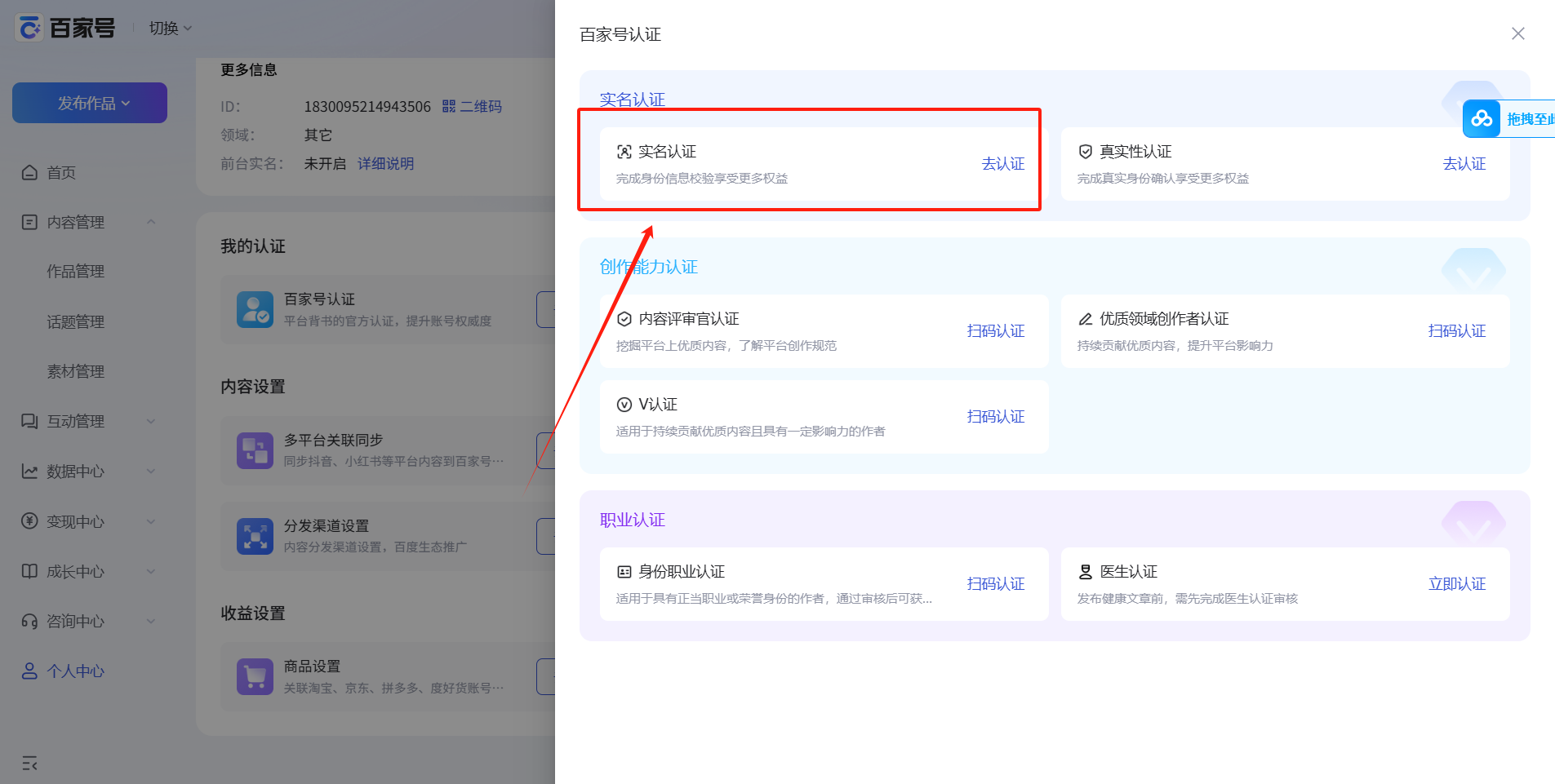Click 扫码认证 for V认证
This screenshot has height=784, width=1555.
pos(996,417)
